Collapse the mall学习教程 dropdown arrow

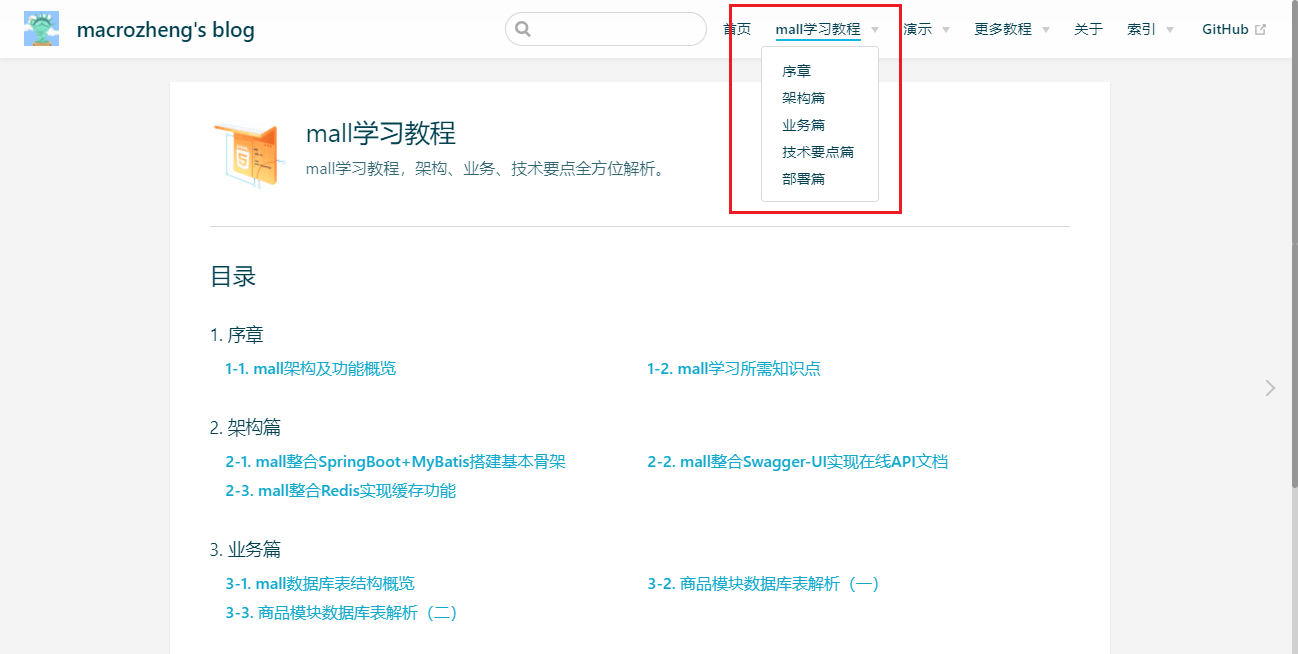pyautogui.click(x=875, y=30)
